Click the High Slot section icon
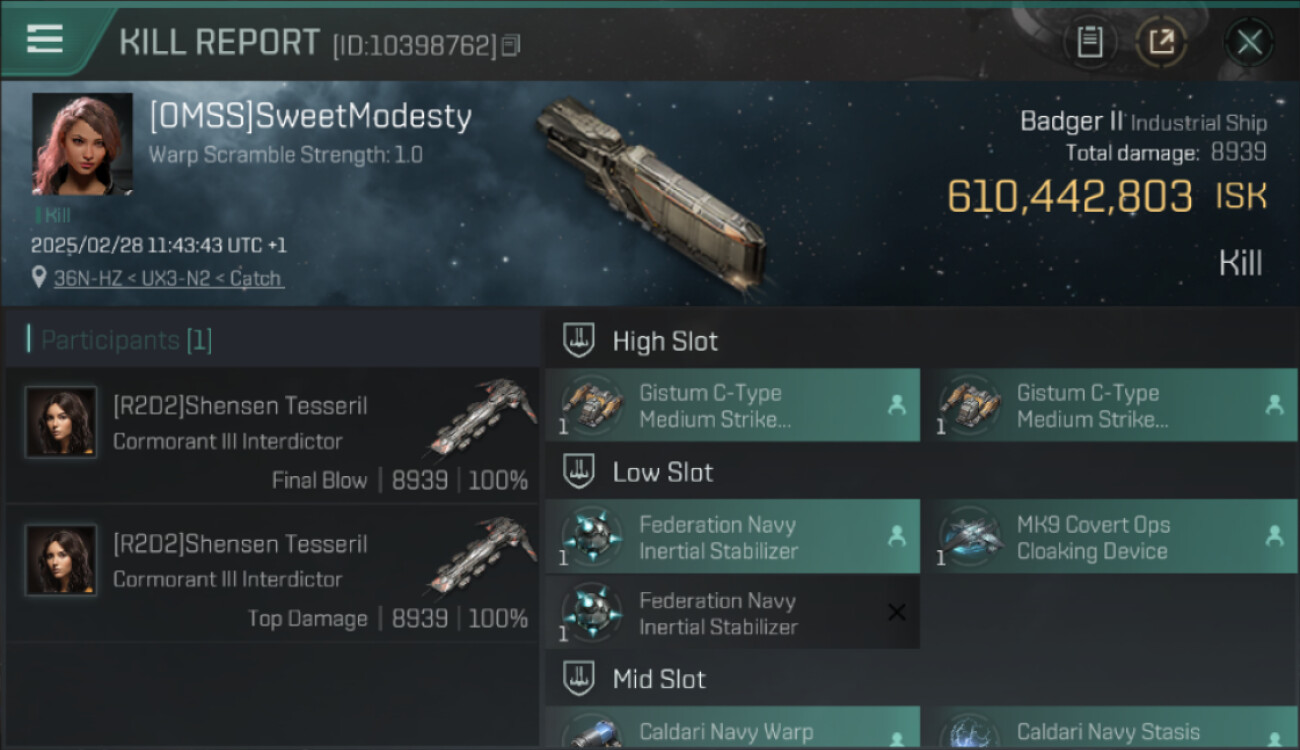Image resolution: width=1300 pixels, height=750 pixels. point(579,340)
